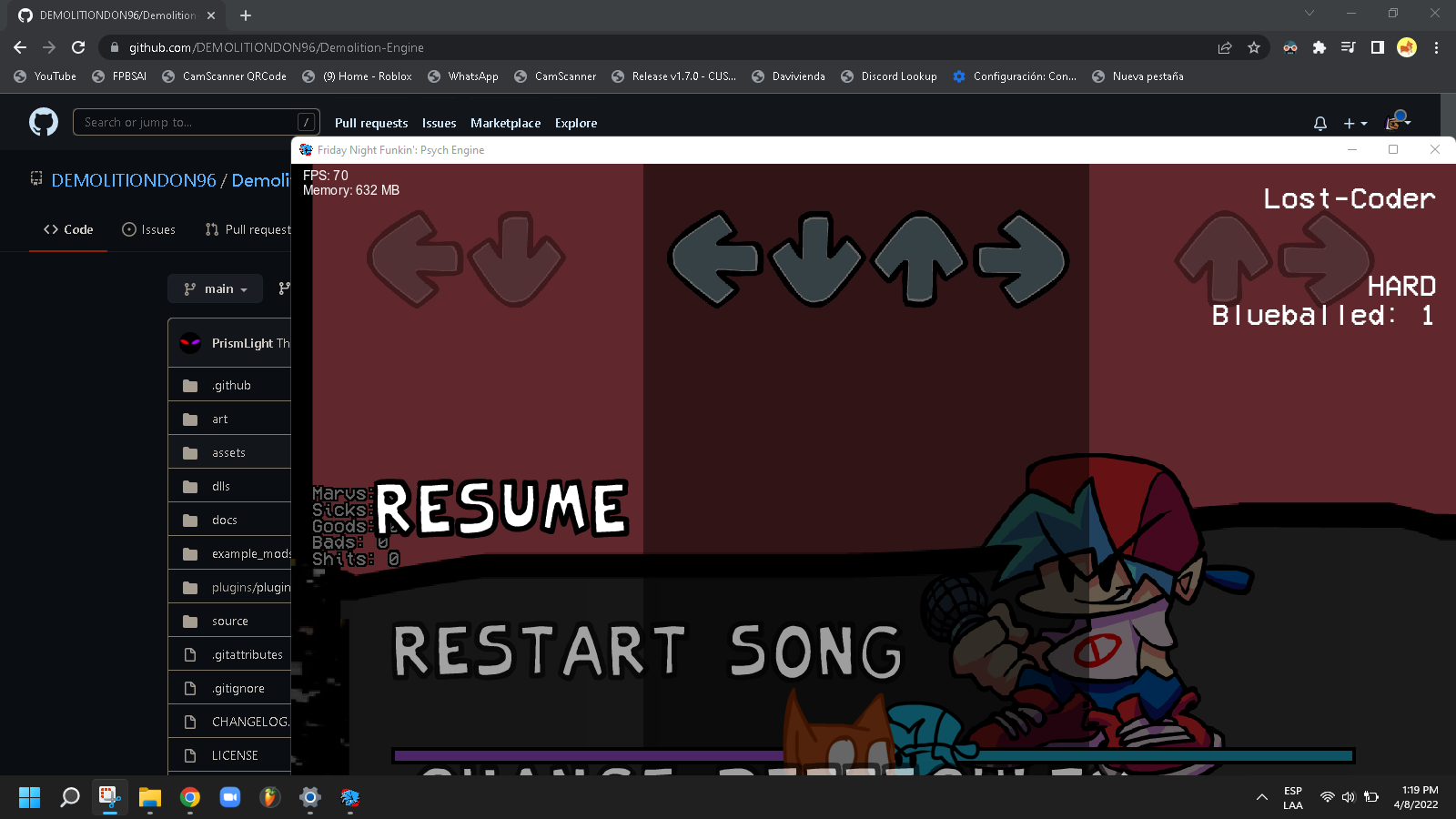Open Pull requests in GitHub header
The width and height of the screenshot is (1456, 819).
[x=371, y=123]
